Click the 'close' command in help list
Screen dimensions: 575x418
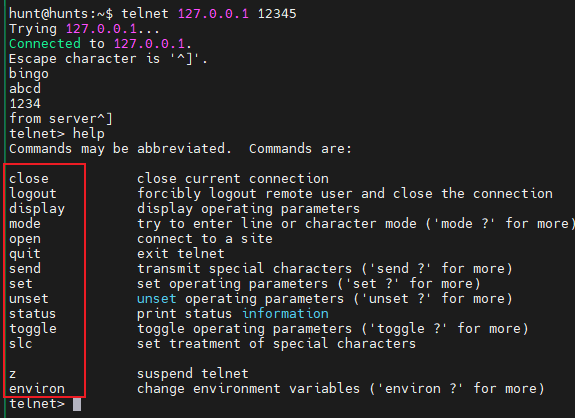(29, 179)
